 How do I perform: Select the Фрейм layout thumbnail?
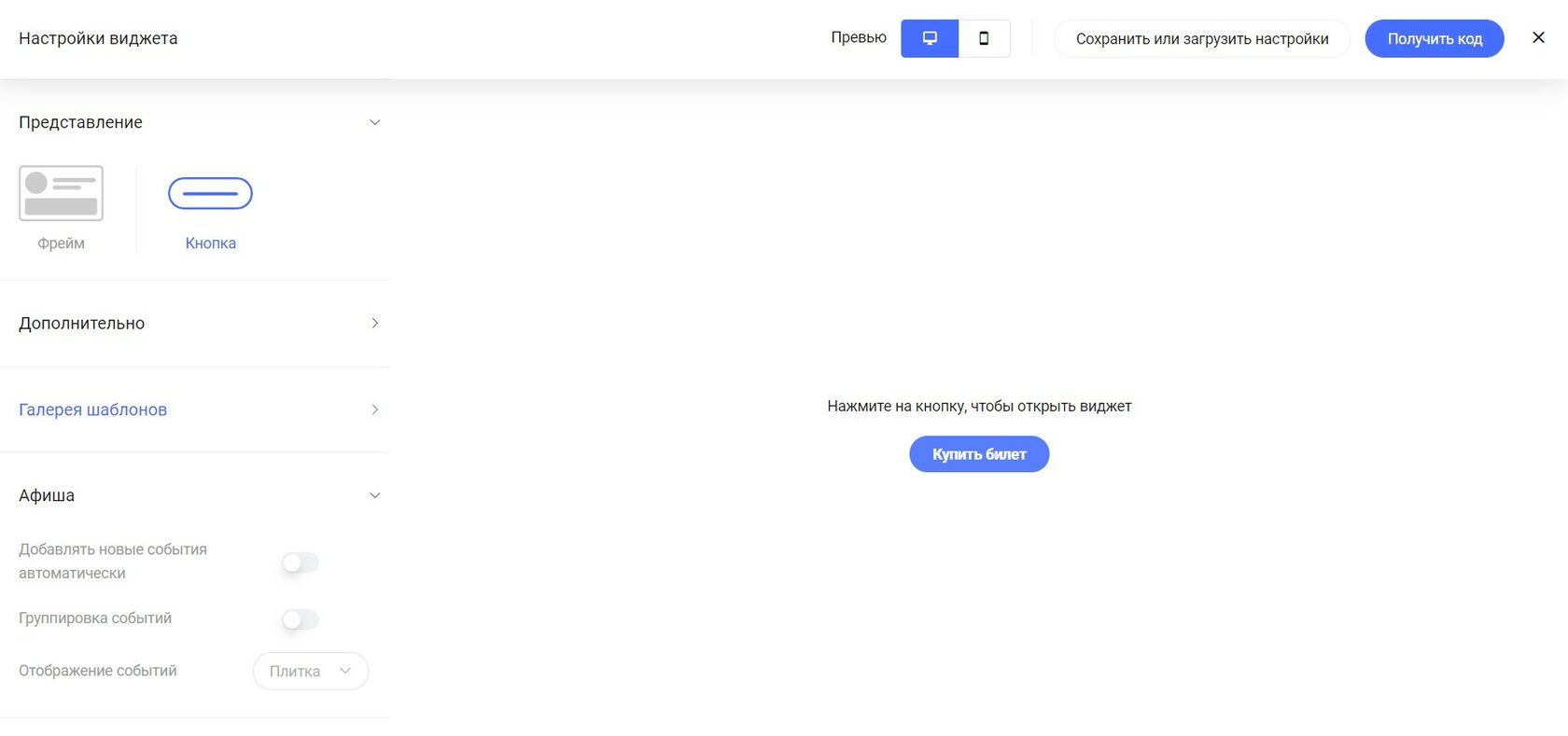point(61,193)
